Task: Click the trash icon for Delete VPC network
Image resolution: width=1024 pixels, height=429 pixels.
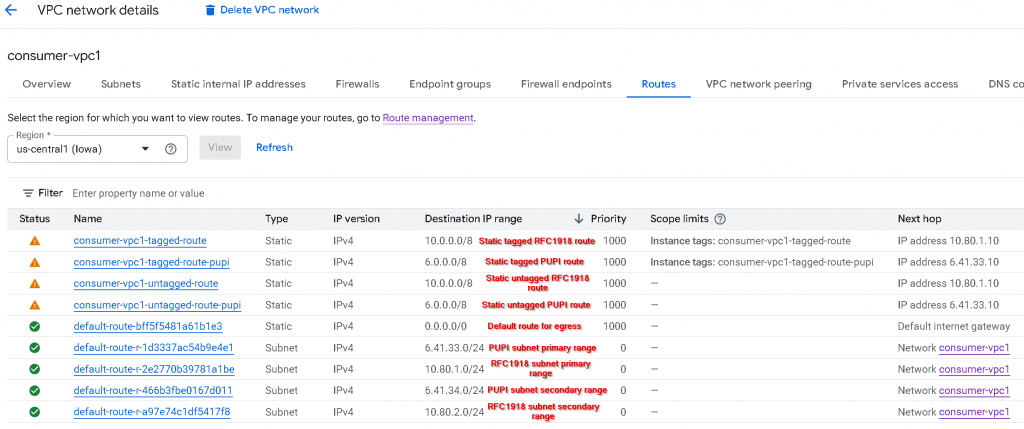Action: click(x=210, y=10)
